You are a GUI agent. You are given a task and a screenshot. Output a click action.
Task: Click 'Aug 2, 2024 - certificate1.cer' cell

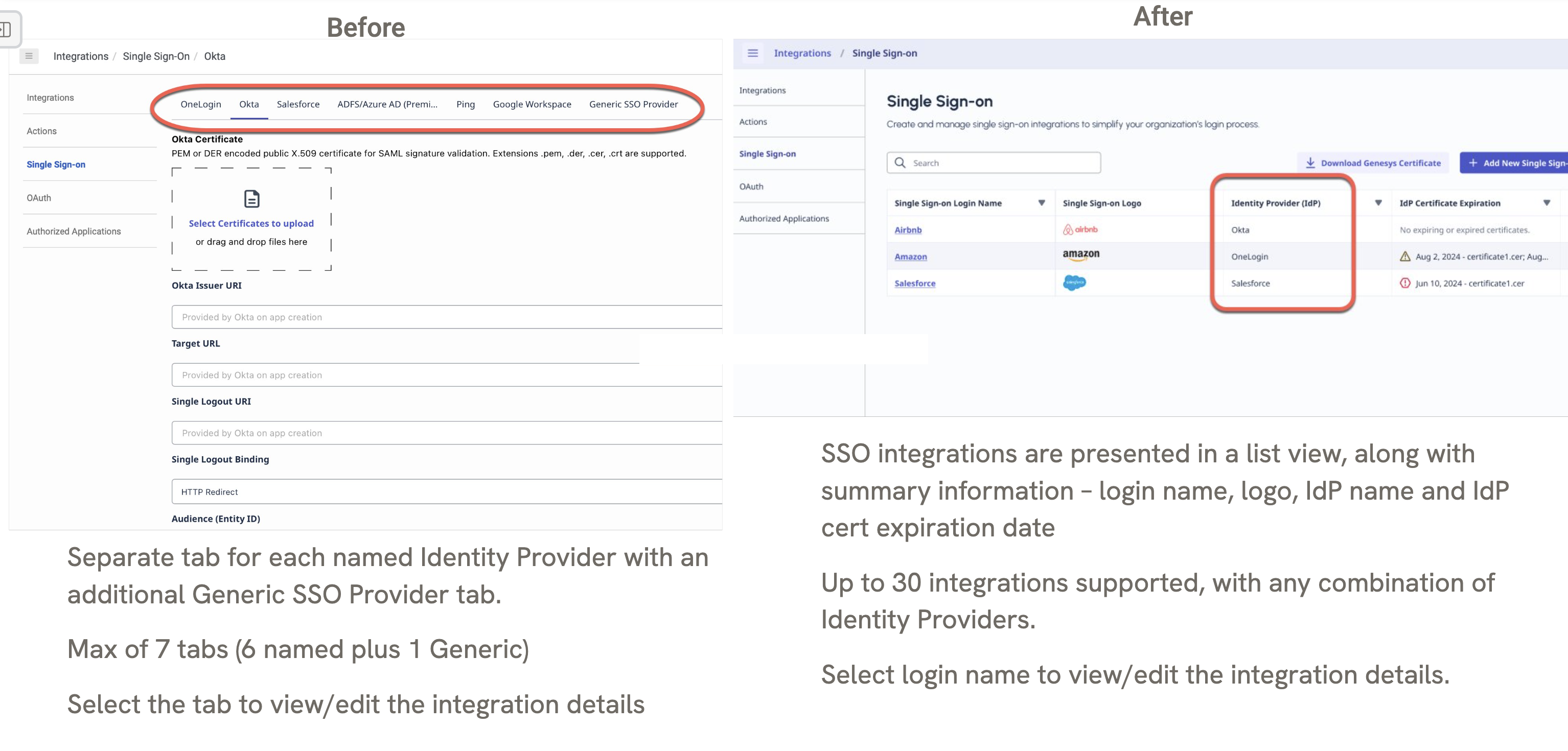tap(1482, 256)
